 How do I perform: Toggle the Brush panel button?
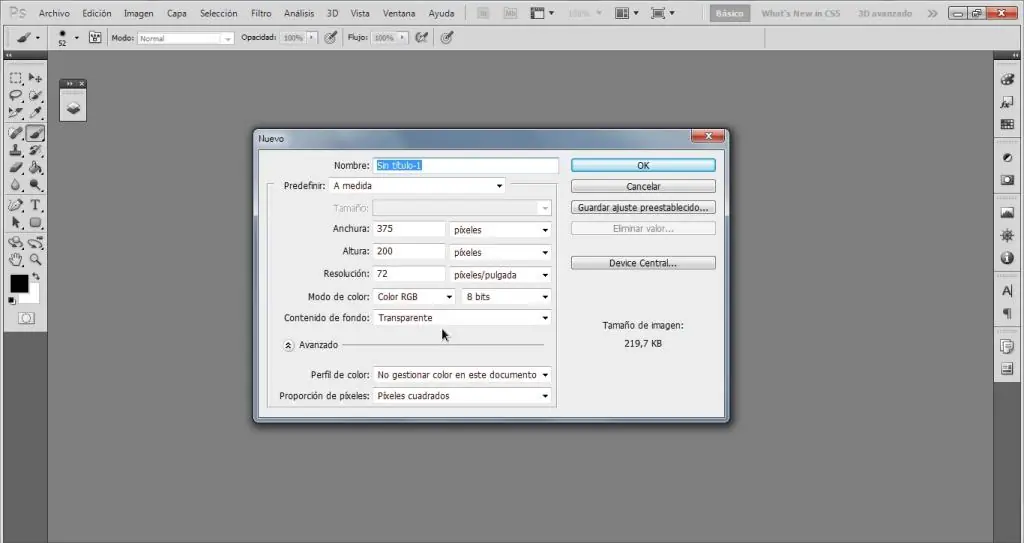pos(95,38)
